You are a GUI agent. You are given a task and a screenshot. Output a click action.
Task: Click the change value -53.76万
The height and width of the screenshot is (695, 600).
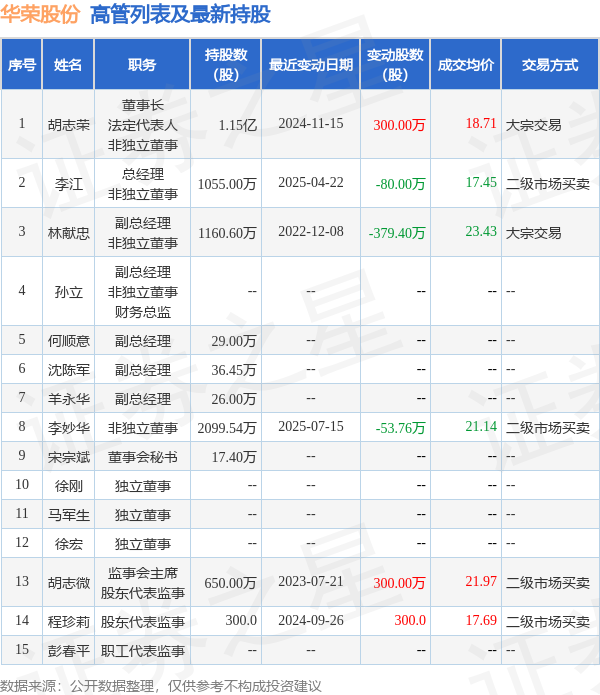tap(400, 428)
